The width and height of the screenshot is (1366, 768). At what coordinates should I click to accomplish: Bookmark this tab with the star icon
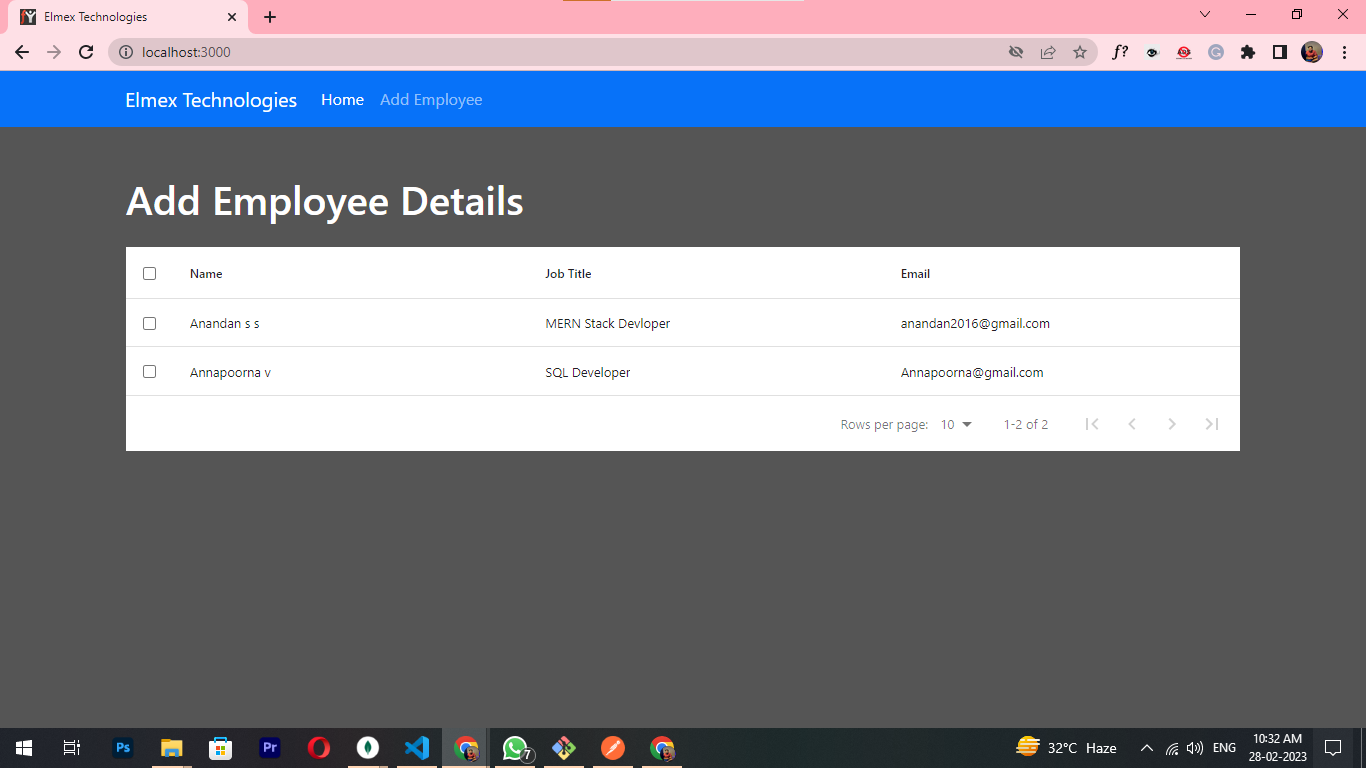pos(1080,52)
